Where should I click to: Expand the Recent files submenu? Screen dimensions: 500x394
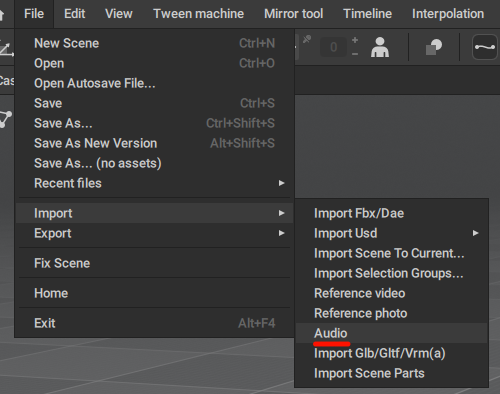154,183
